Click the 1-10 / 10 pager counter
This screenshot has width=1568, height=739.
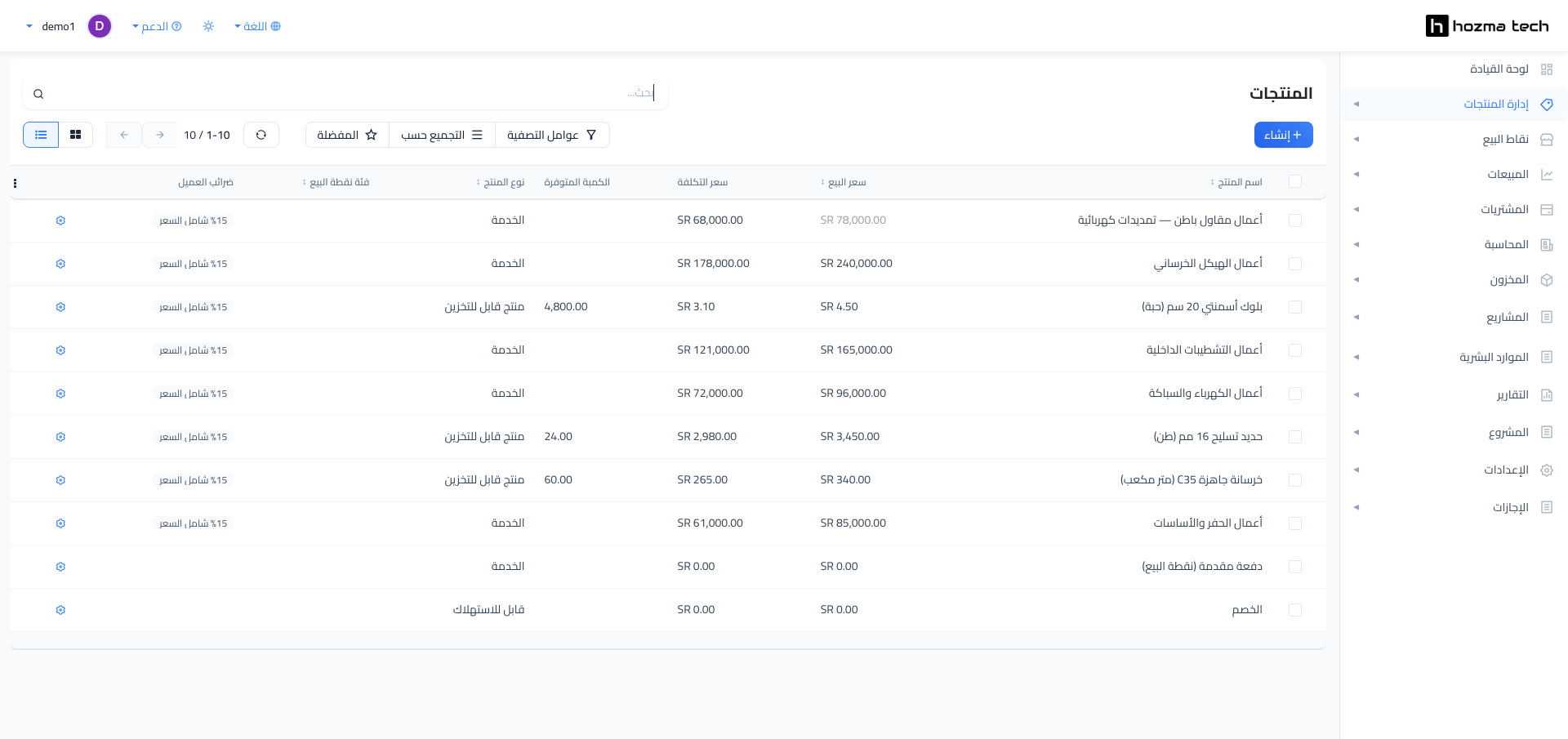click(207, 135)
